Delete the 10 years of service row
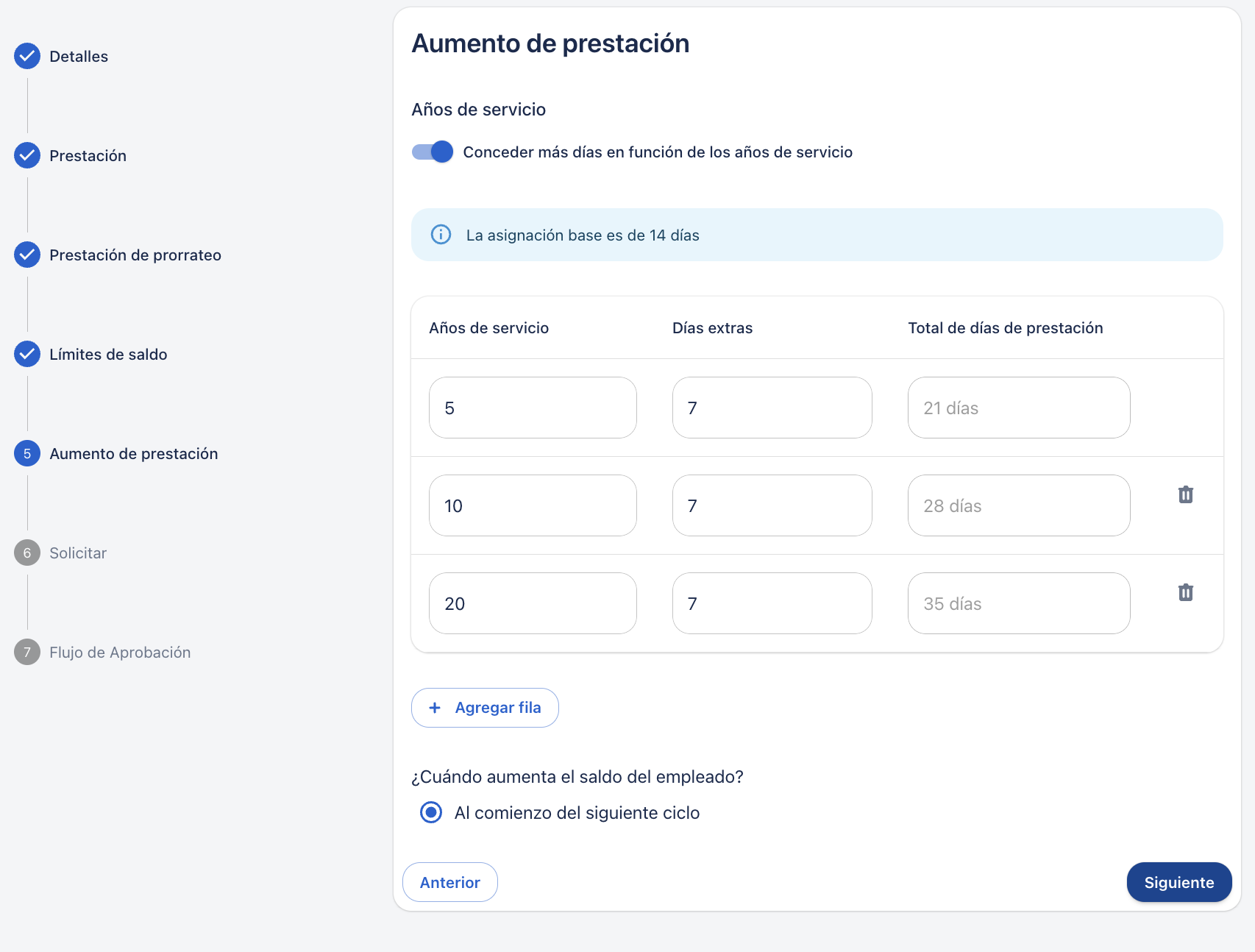 pos(1185,494)
